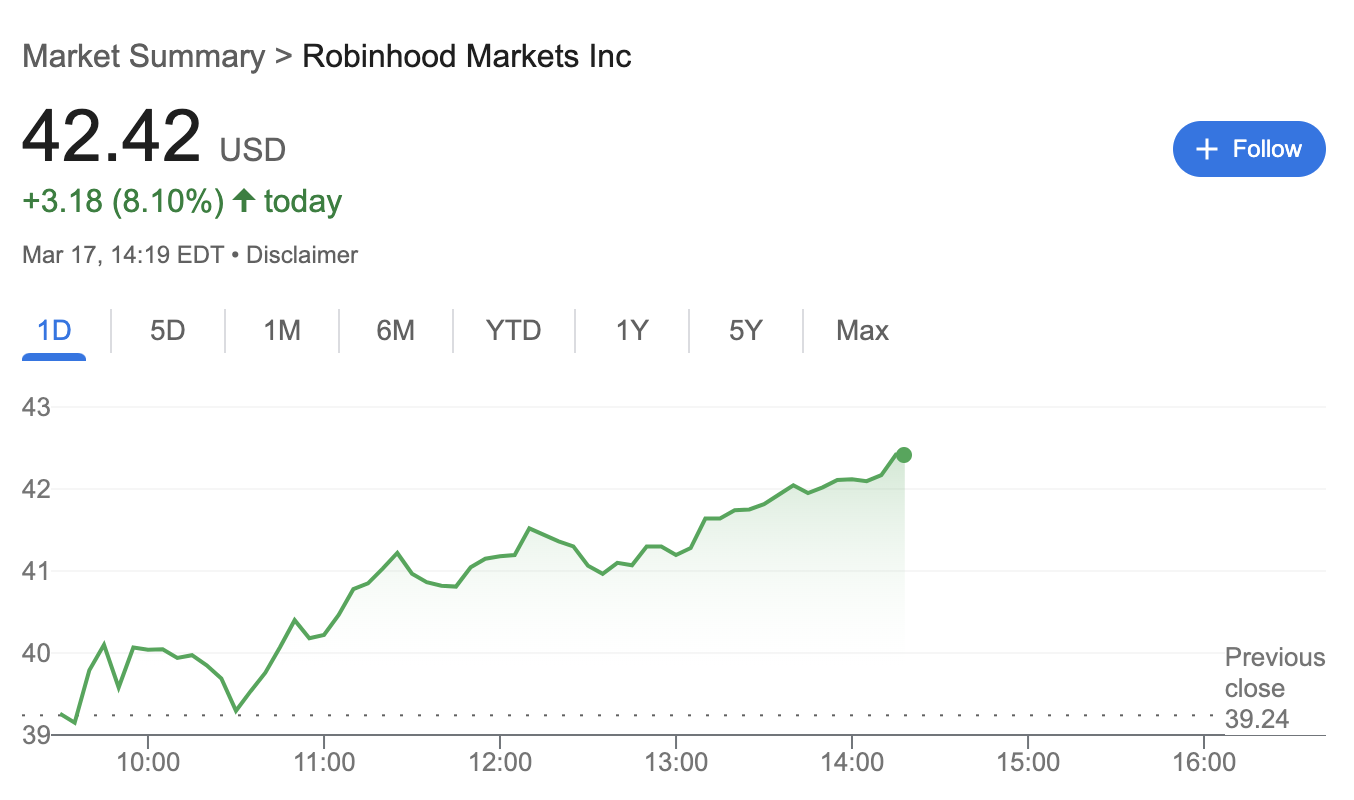Click the green upward arrow next to the percentage
1354x800 pixels.
243,200
